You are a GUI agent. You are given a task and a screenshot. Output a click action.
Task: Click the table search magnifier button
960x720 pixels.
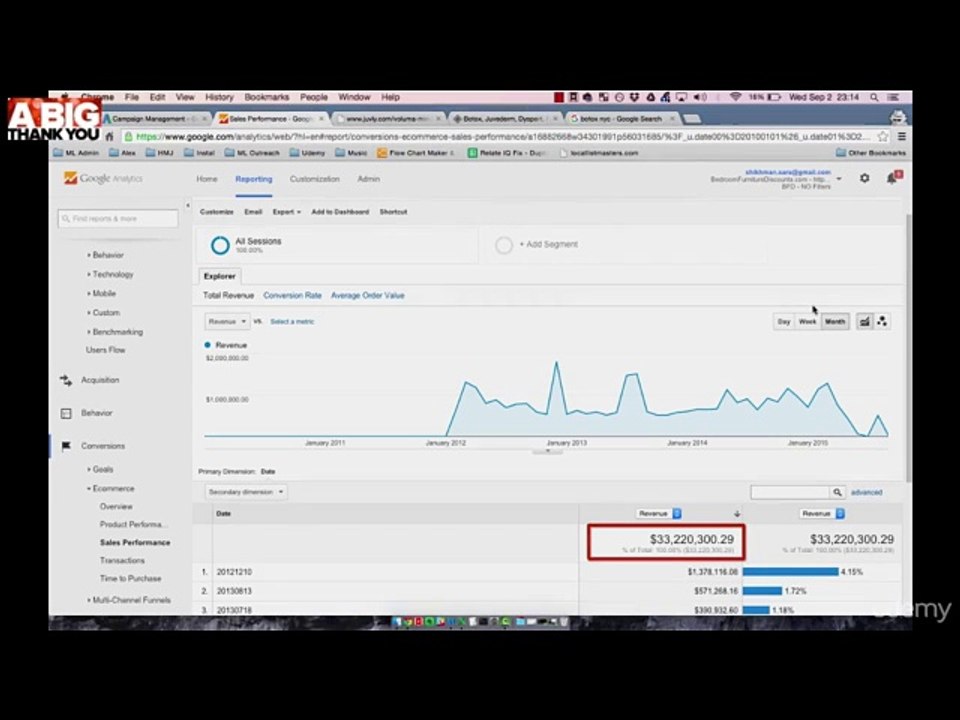click(837, 492)
